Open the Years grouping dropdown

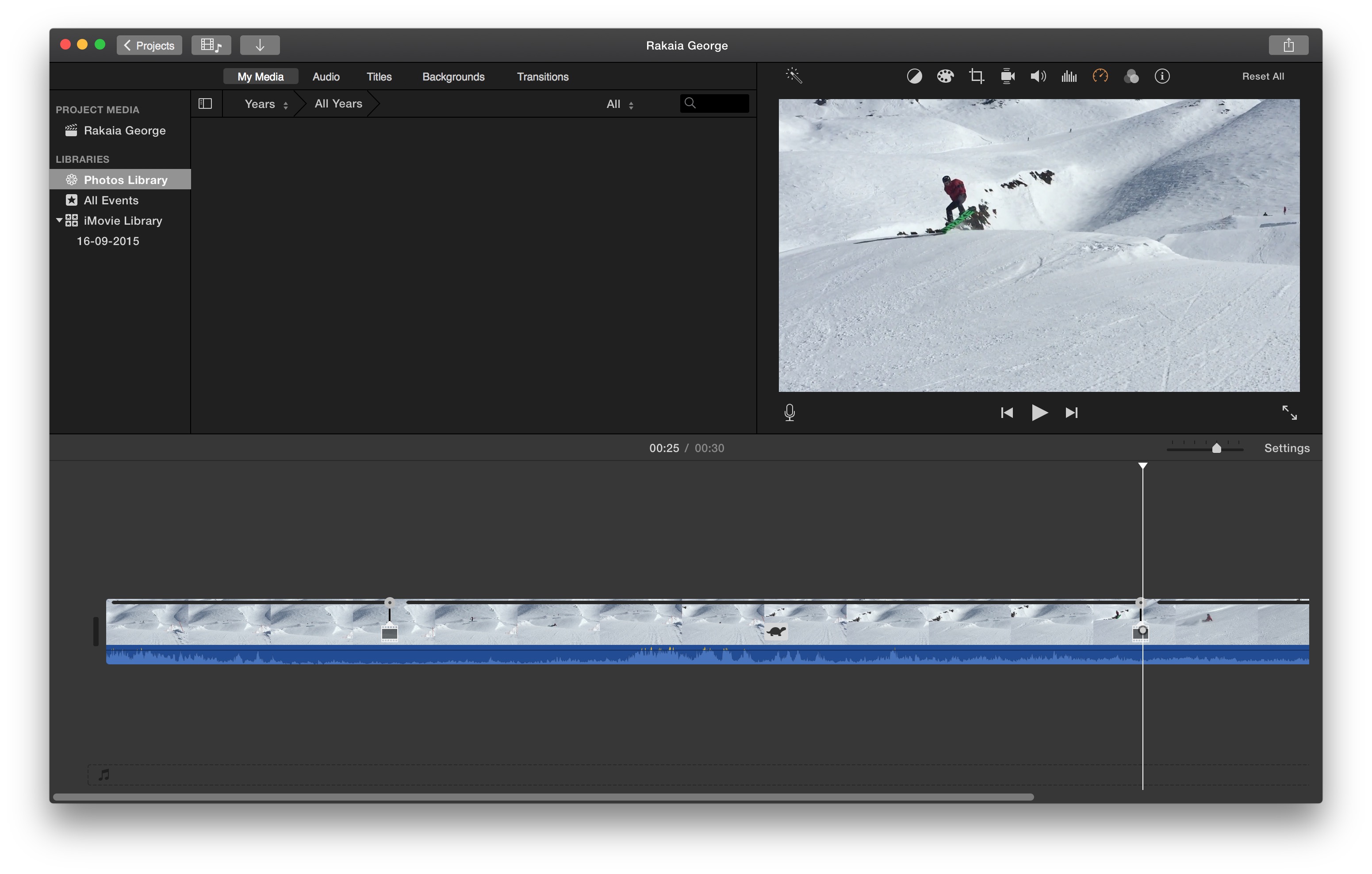pyautogui.click(x=265, y=104)
